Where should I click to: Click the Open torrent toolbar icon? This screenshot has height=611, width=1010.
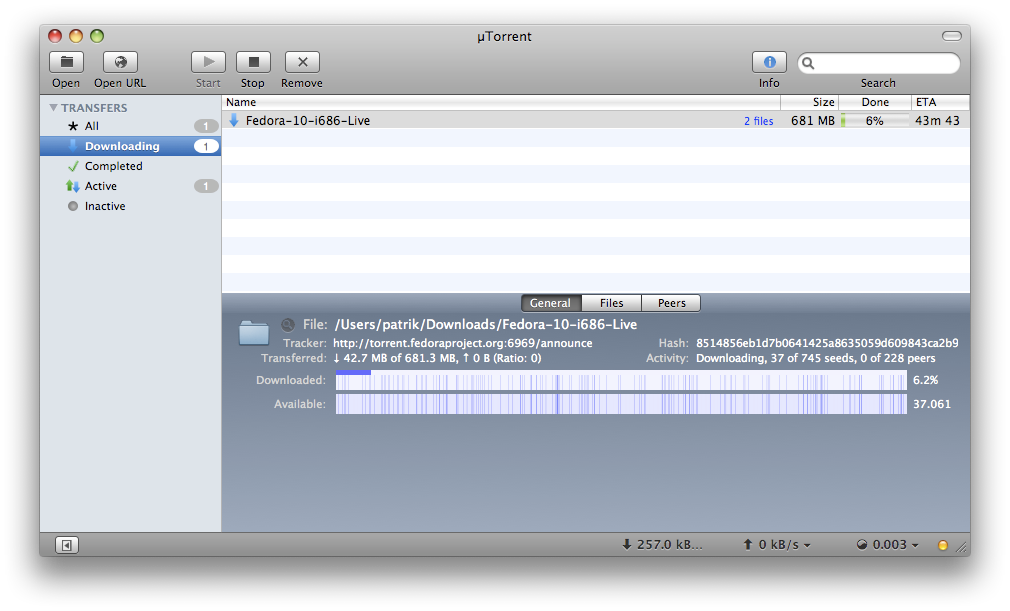[x=66, y=62]
